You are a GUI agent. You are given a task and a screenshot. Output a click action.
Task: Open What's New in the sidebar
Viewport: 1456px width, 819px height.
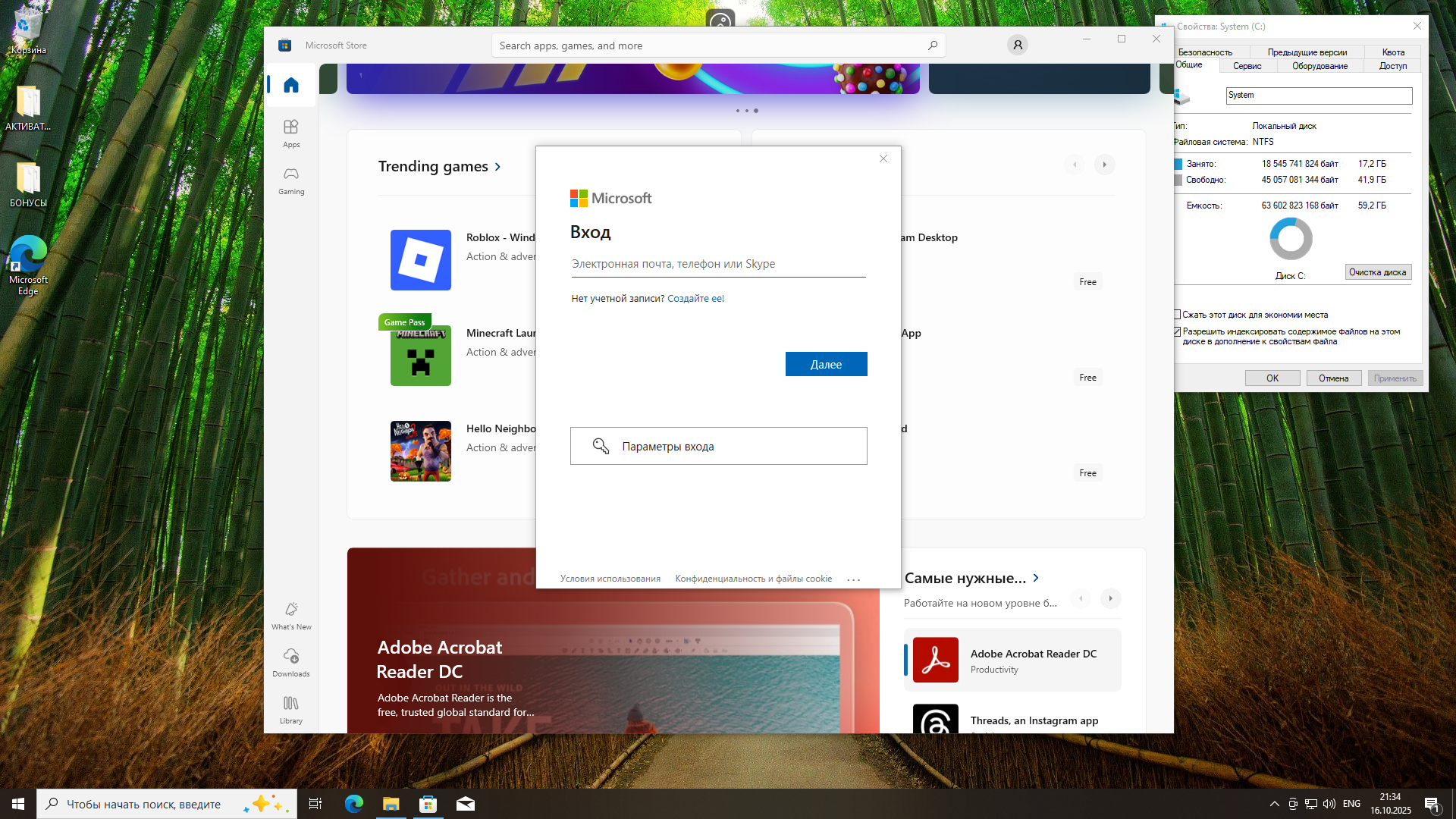(291, 615)
